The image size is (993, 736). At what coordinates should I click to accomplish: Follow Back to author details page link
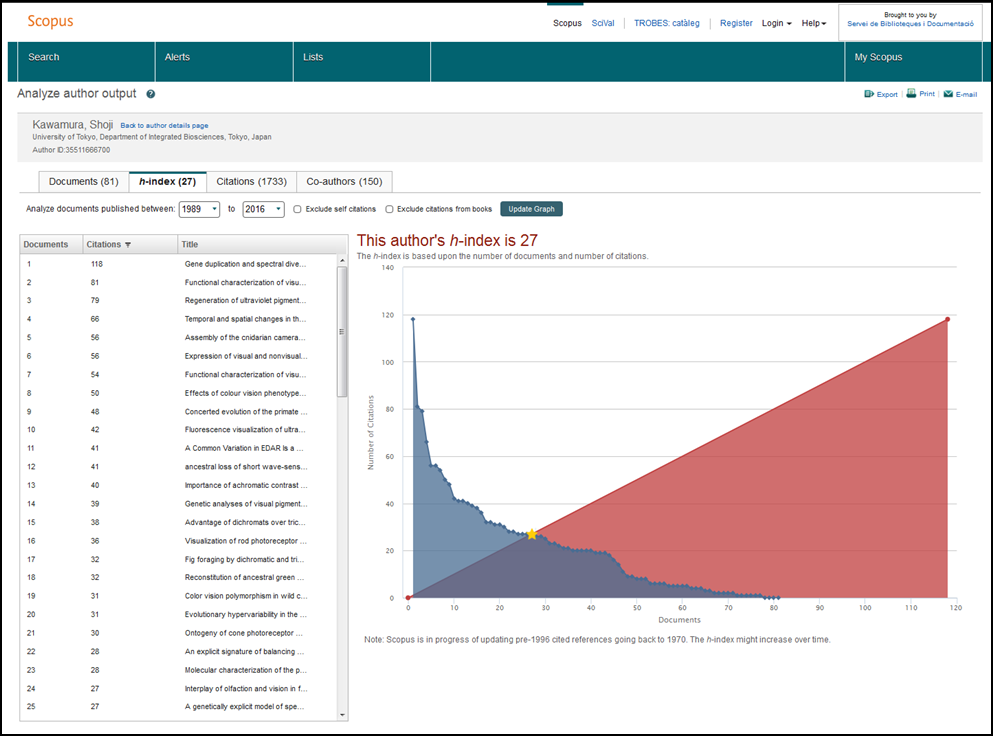[164, 126]
